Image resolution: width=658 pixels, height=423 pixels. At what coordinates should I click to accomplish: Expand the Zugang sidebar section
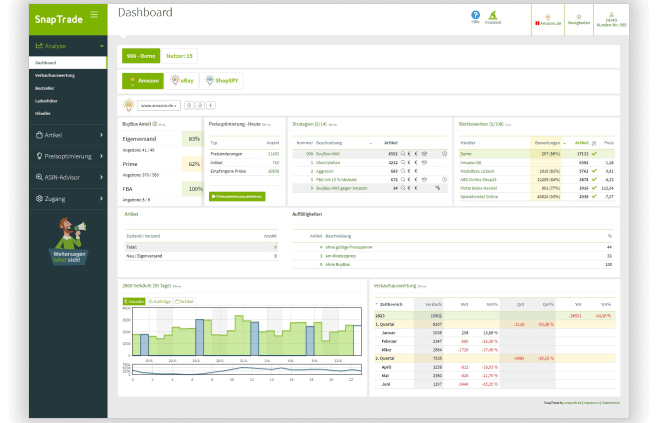tap(68, 198)
